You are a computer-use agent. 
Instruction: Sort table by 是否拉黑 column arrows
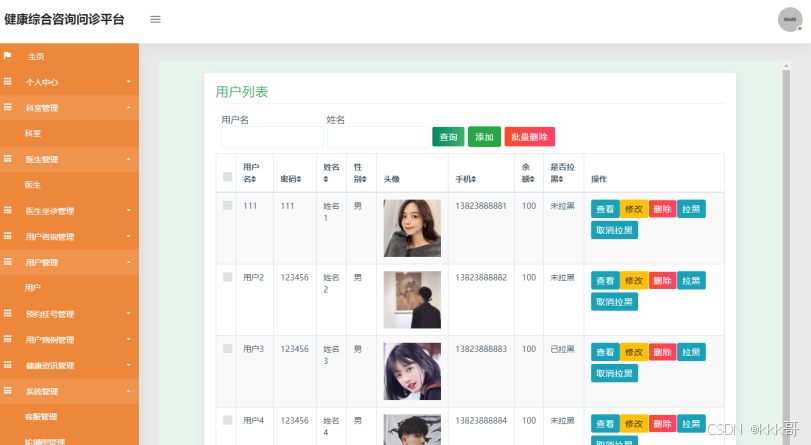click(559, 179)
